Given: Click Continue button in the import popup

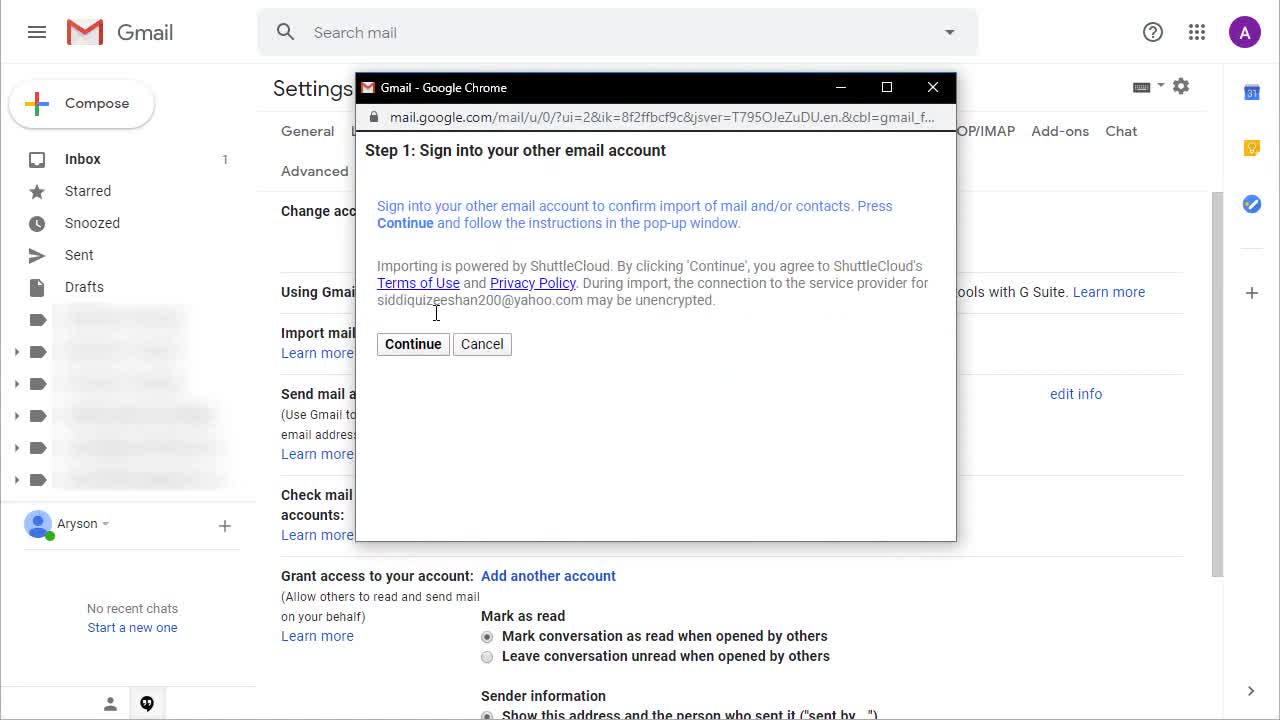Looking at the screenshot, I should coord(413,344).
